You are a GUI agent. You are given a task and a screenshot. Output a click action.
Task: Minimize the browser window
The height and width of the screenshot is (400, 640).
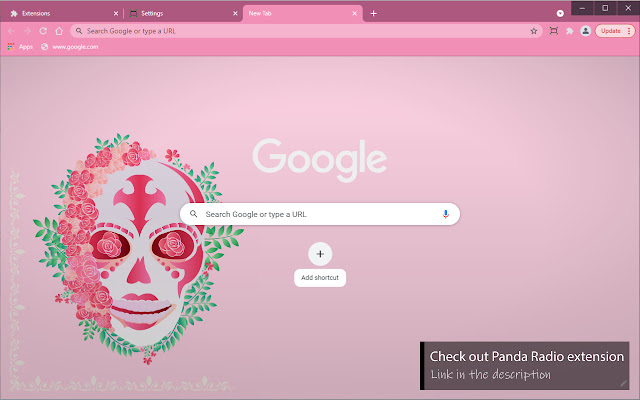pos(582,8)
